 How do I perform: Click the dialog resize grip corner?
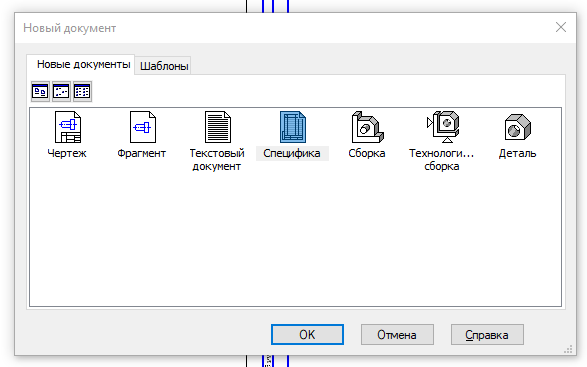pyautogui.click(x=569, y=349)
